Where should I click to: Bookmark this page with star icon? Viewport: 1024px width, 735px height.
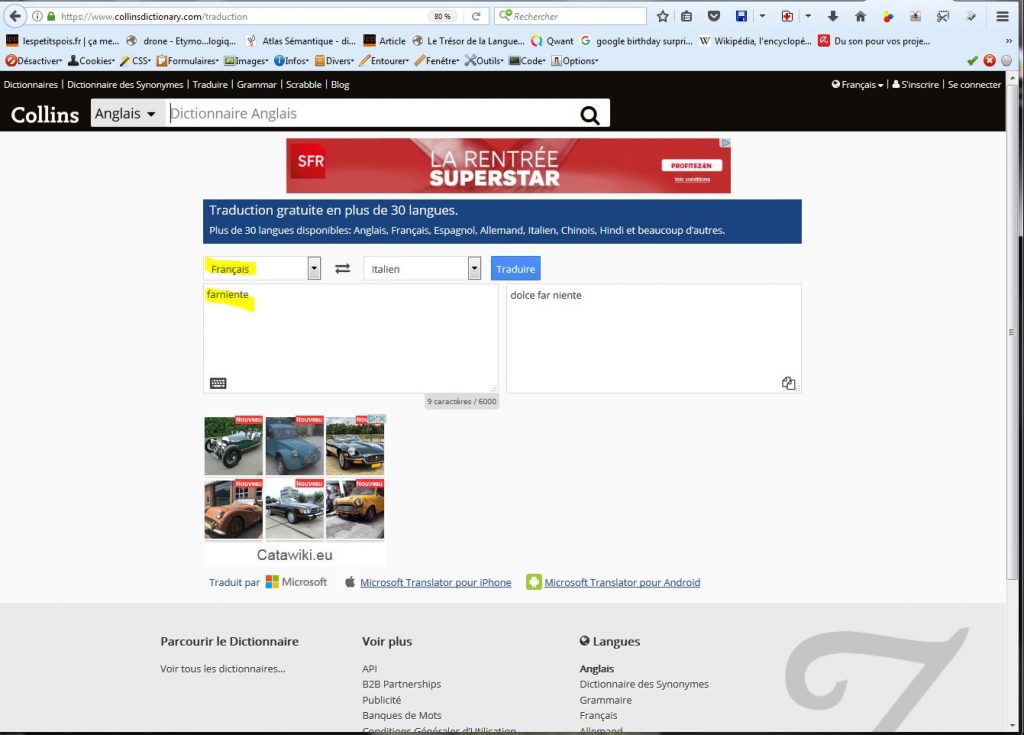coord(662,16)
